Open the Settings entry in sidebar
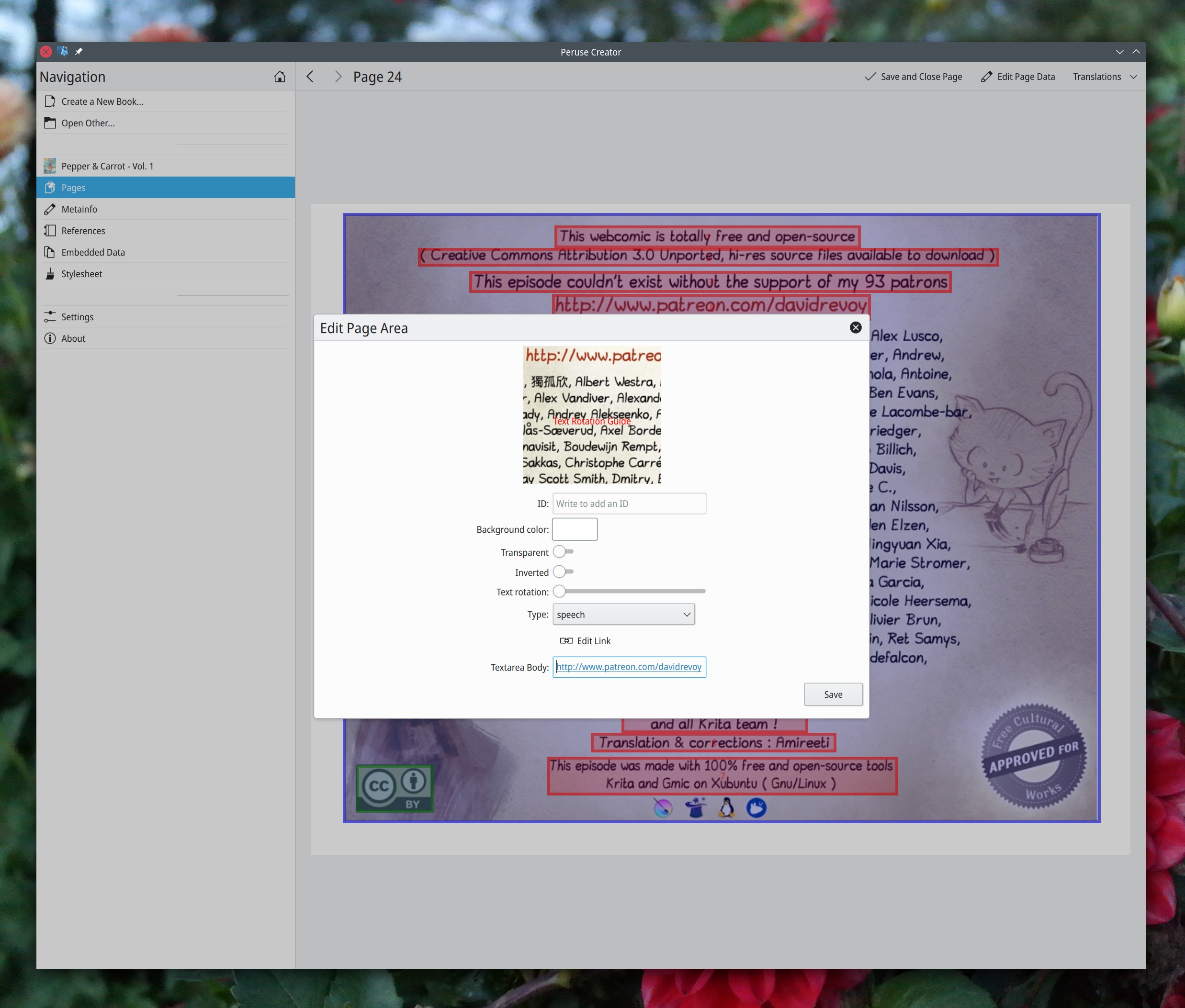The width and height of the screenshot is (1185, 1008). pos(77,317)
